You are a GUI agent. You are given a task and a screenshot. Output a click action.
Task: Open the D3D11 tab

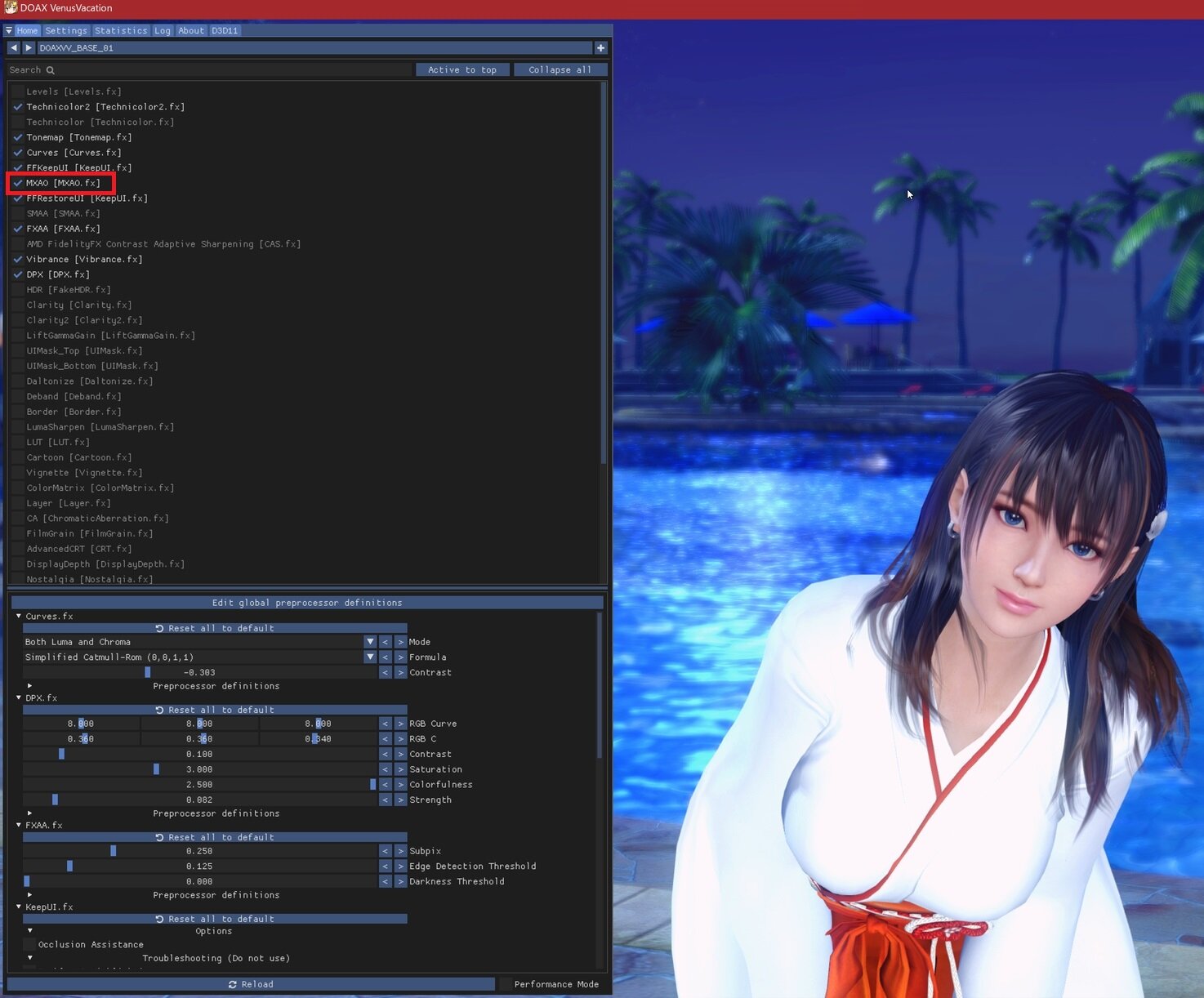pyautogui.click(x=225, y=30)
